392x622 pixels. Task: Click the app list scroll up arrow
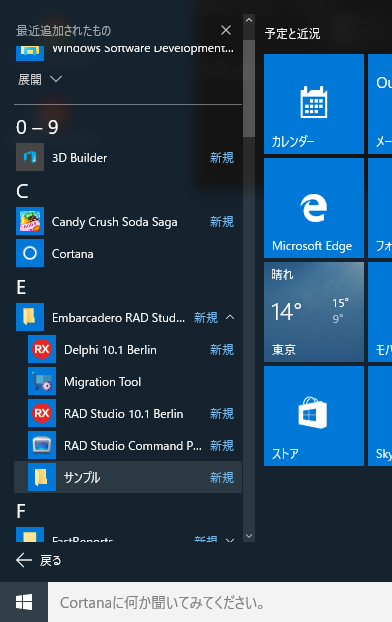click(x=249, y=20)
